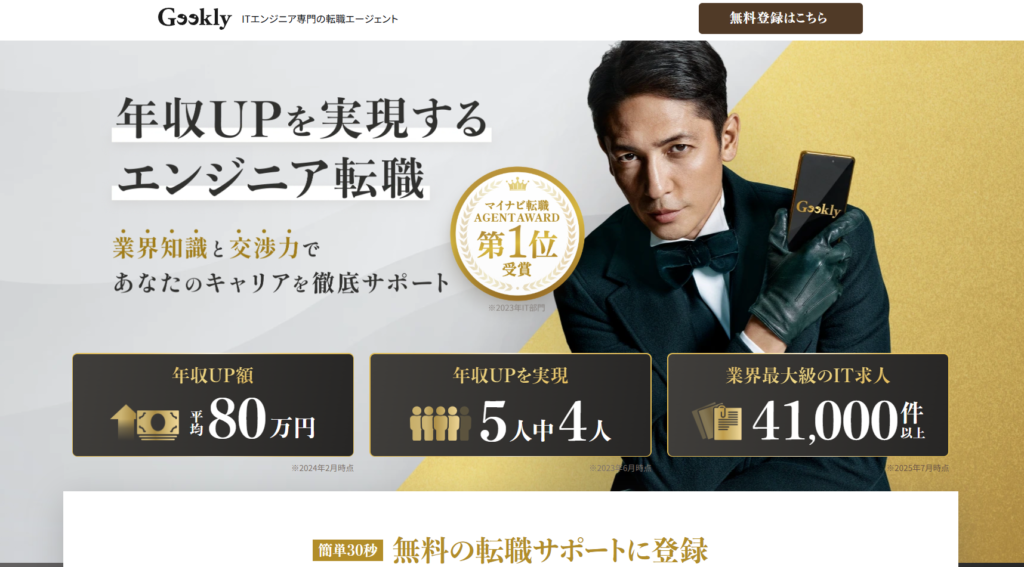Image resolution: width=1024 pixels, height=567 pixels.
Task: Click the gold 第1位 award badge
Action: [x=517, y=233]
